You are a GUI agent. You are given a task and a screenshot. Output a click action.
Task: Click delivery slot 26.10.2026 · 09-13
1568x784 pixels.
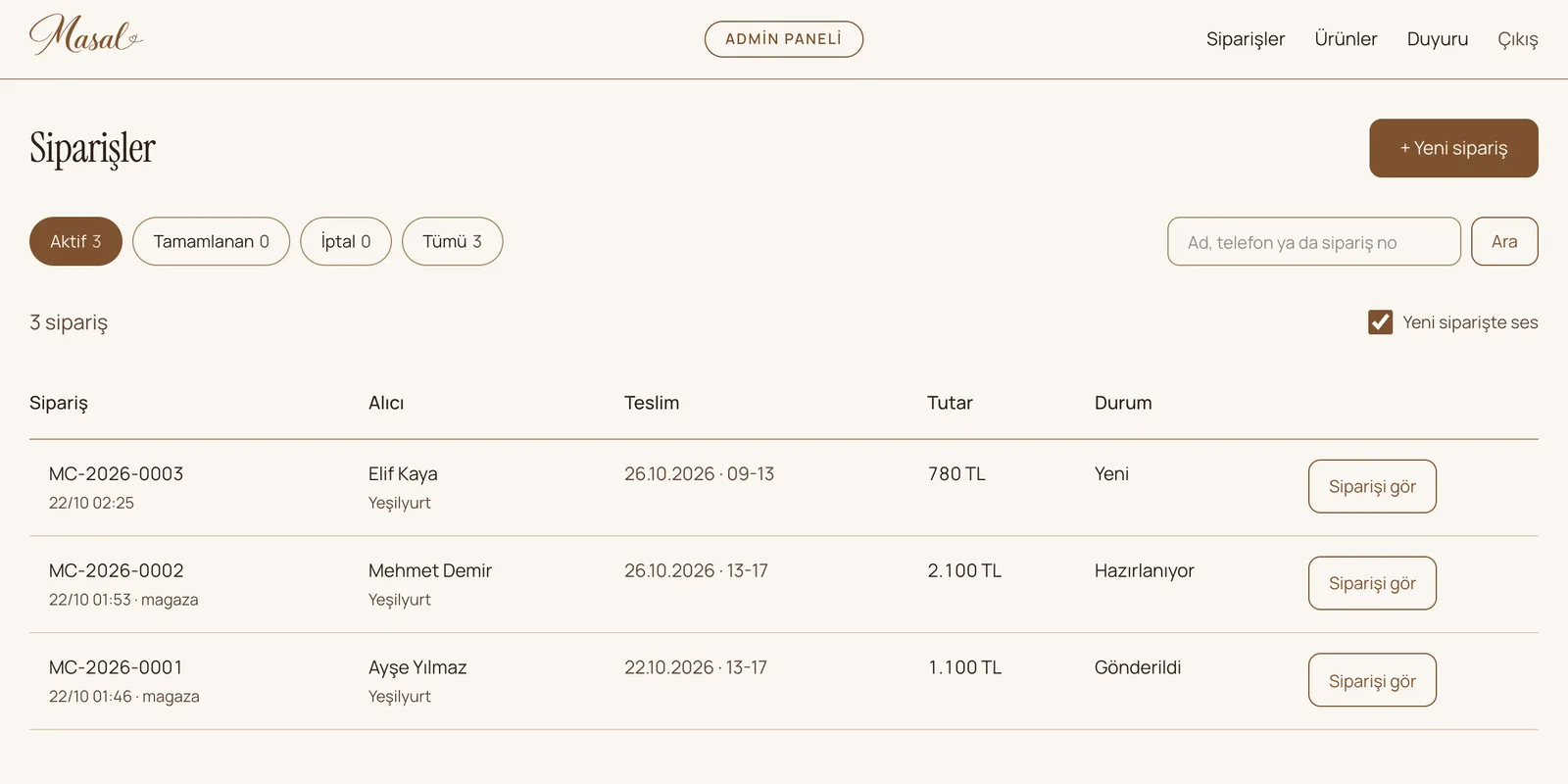(699, 473)
